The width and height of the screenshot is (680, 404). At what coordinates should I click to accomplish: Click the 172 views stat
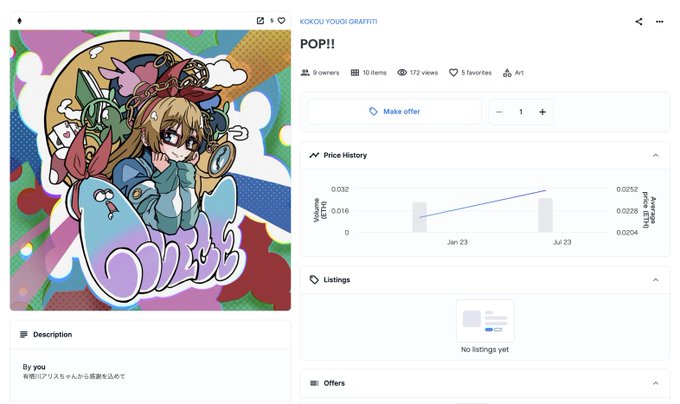[x=418, y=72]
